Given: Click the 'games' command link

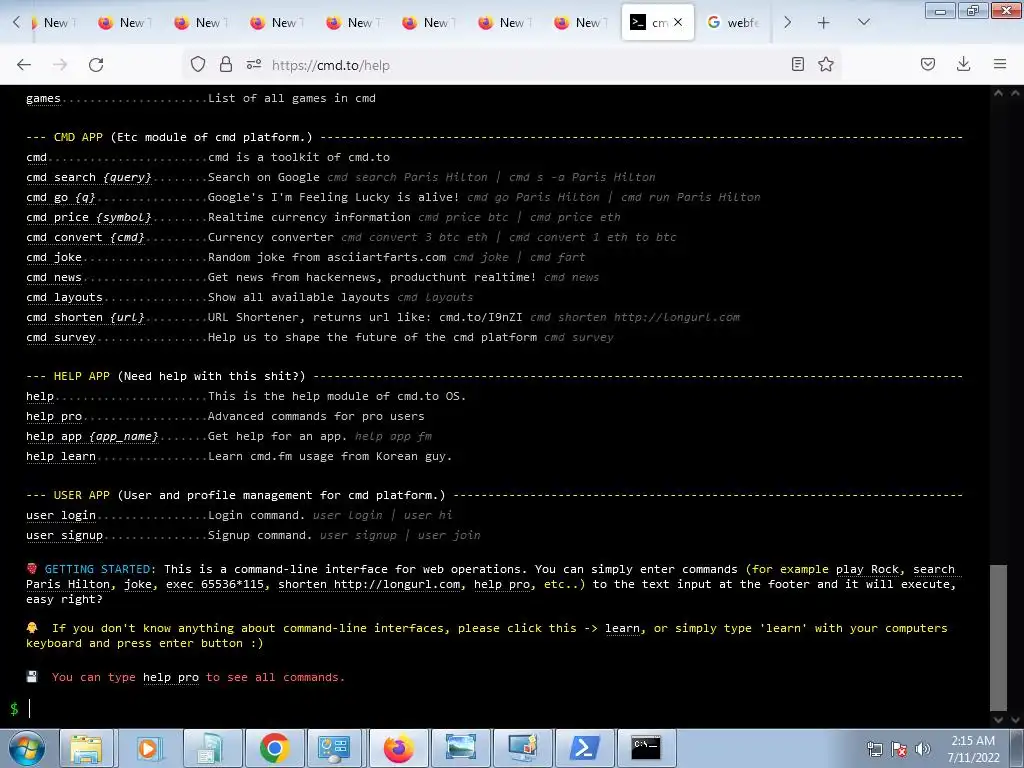Looking at the screenshot, I should (x=43, y=98).
